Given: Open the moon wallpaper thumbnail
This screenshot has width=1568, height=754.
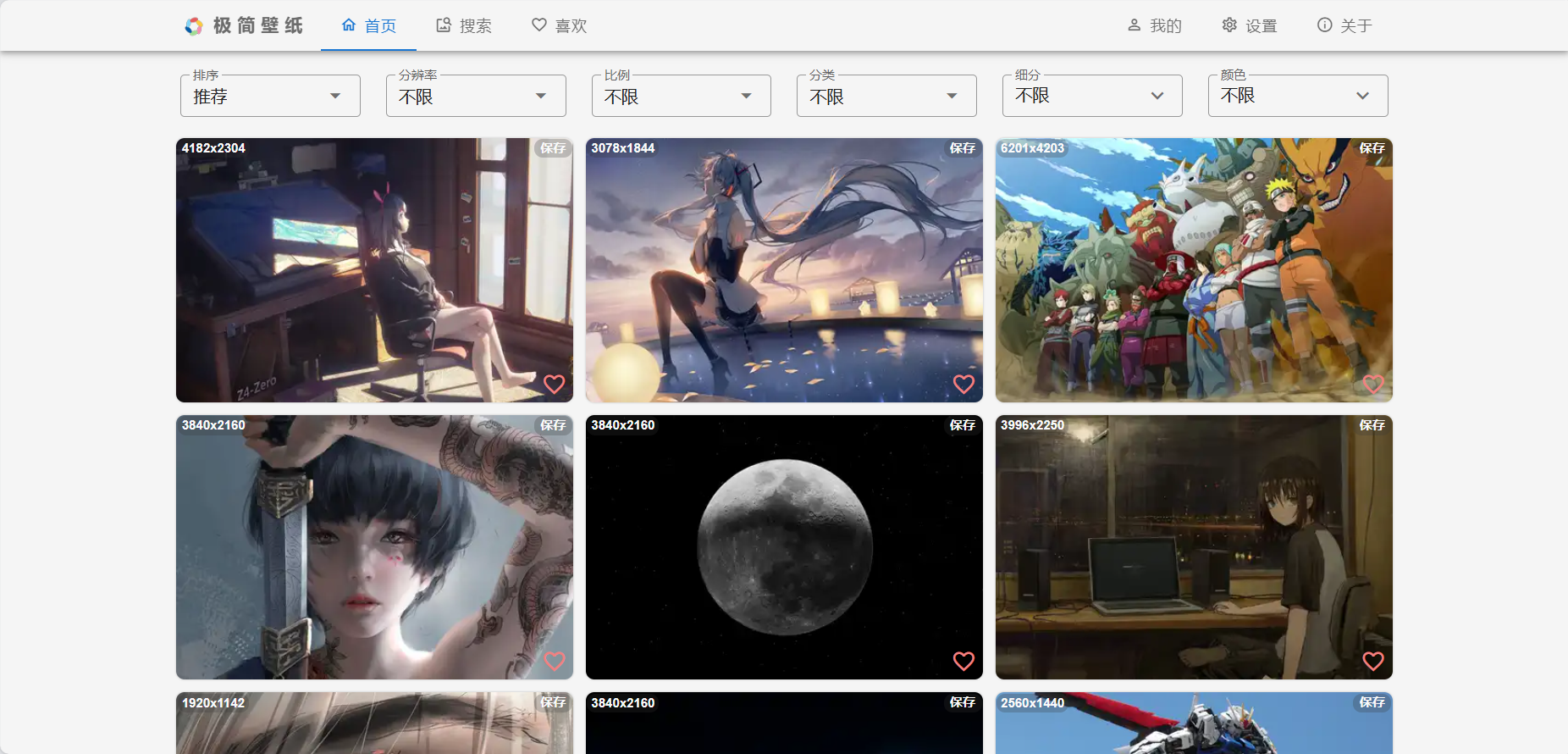Looking at the screenshot, I should click(x=784, y=547).
